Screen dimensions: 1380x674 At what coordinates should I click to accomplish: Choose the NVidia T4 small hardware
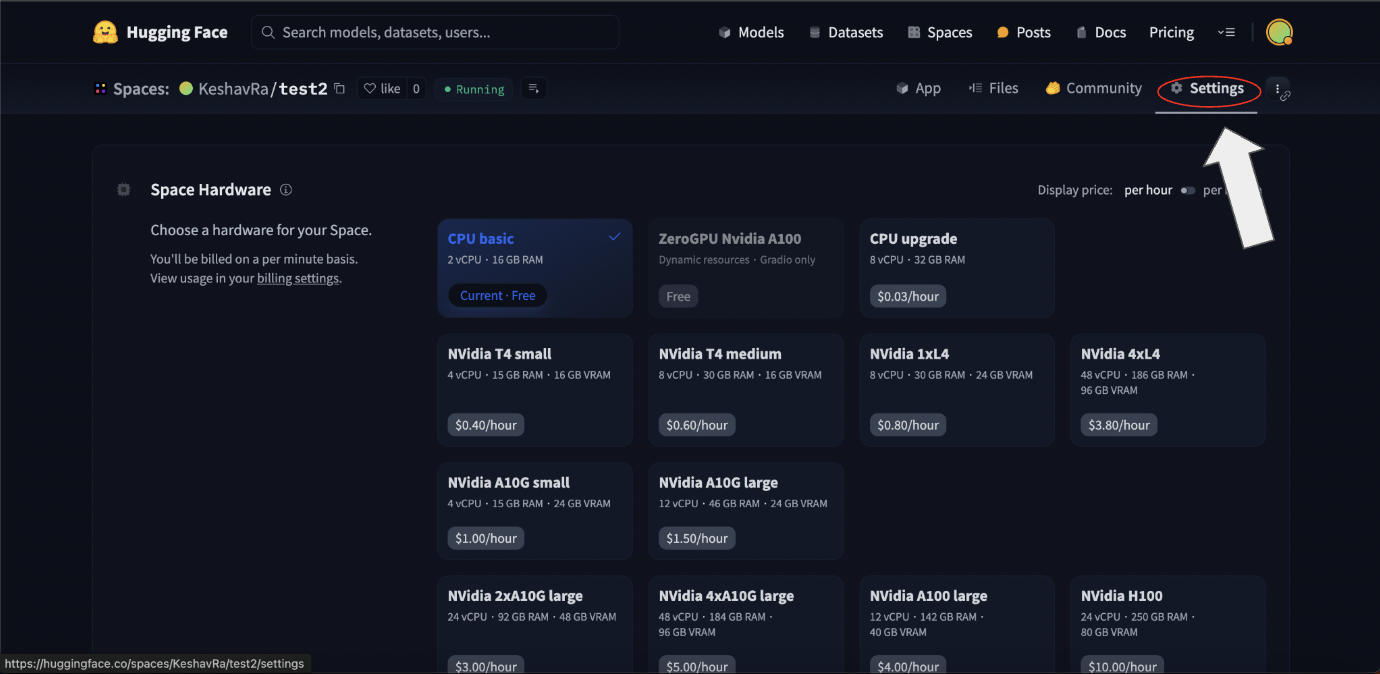click(535, 390)
